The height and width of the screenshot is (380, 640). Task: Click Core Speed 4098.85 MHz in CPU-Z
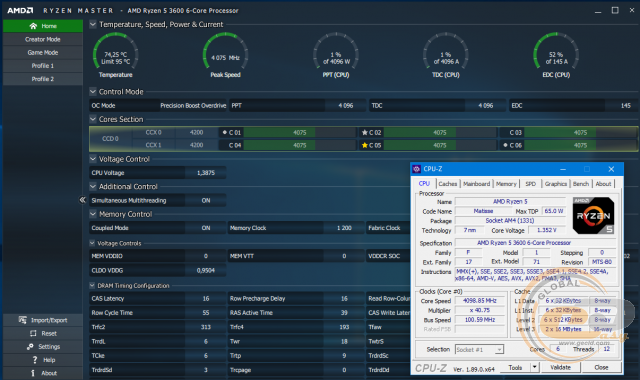(x=480, y=300)
